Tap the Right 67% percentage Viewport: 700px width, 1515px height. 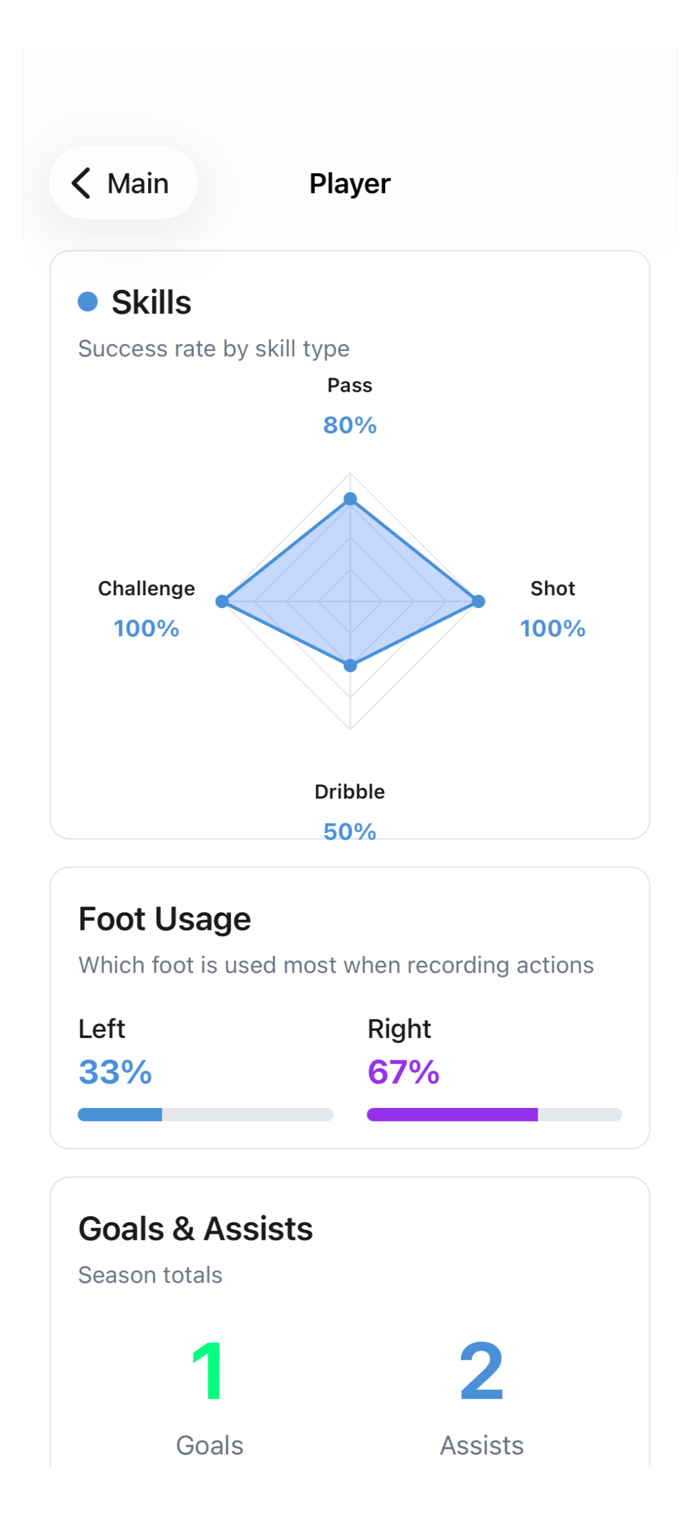[x=404, y=1072]
